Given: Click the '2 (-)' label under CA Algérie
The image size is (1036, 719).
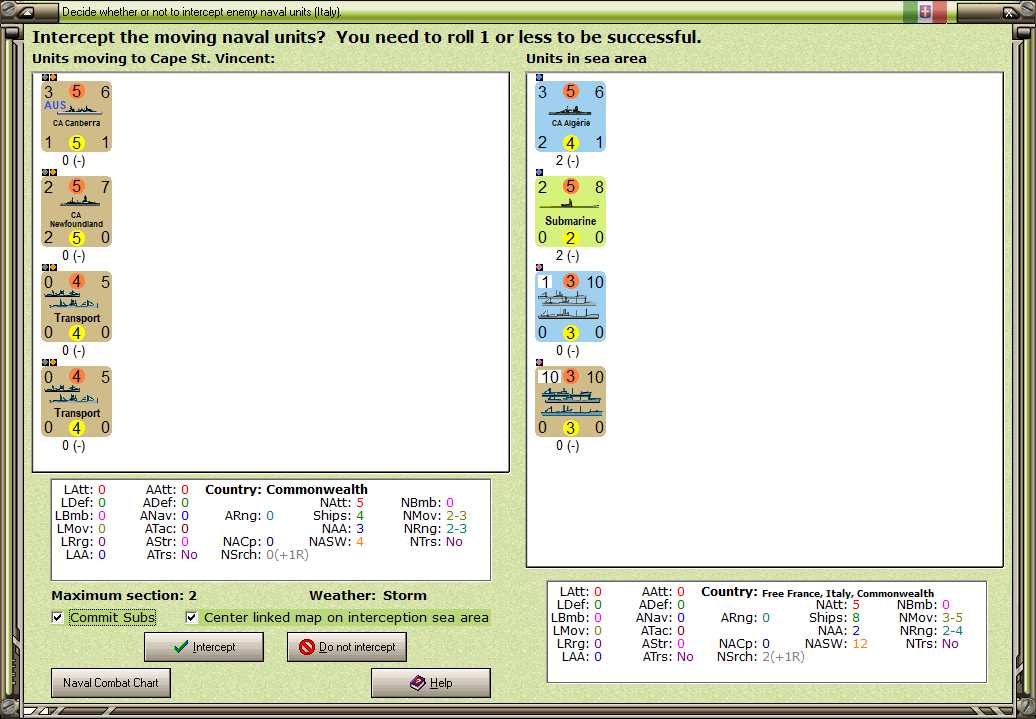Looking at the screenshot, I should click(x=567, y=161).
